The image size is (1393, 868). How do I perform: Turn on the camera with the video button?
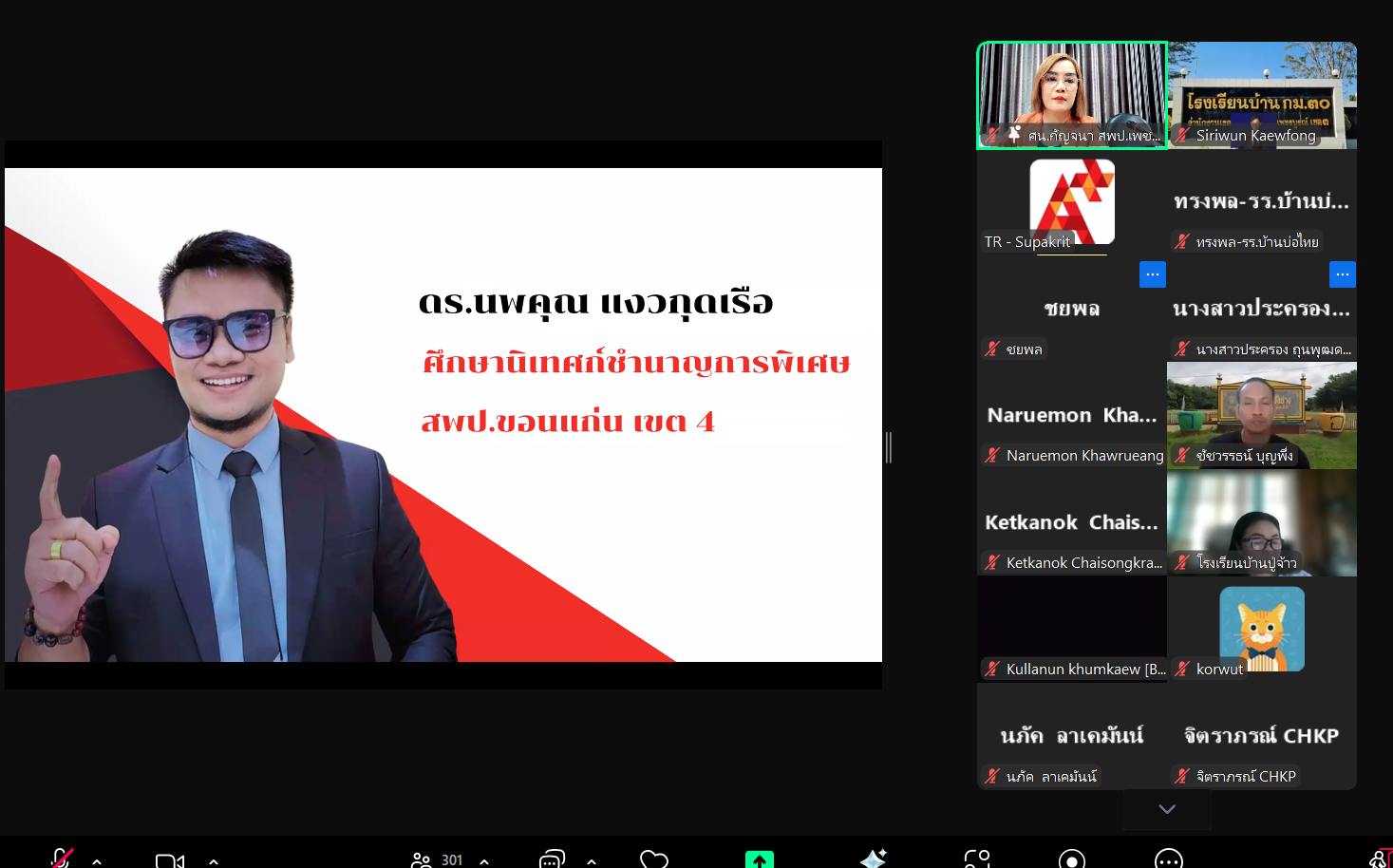[x=169, y=860]
